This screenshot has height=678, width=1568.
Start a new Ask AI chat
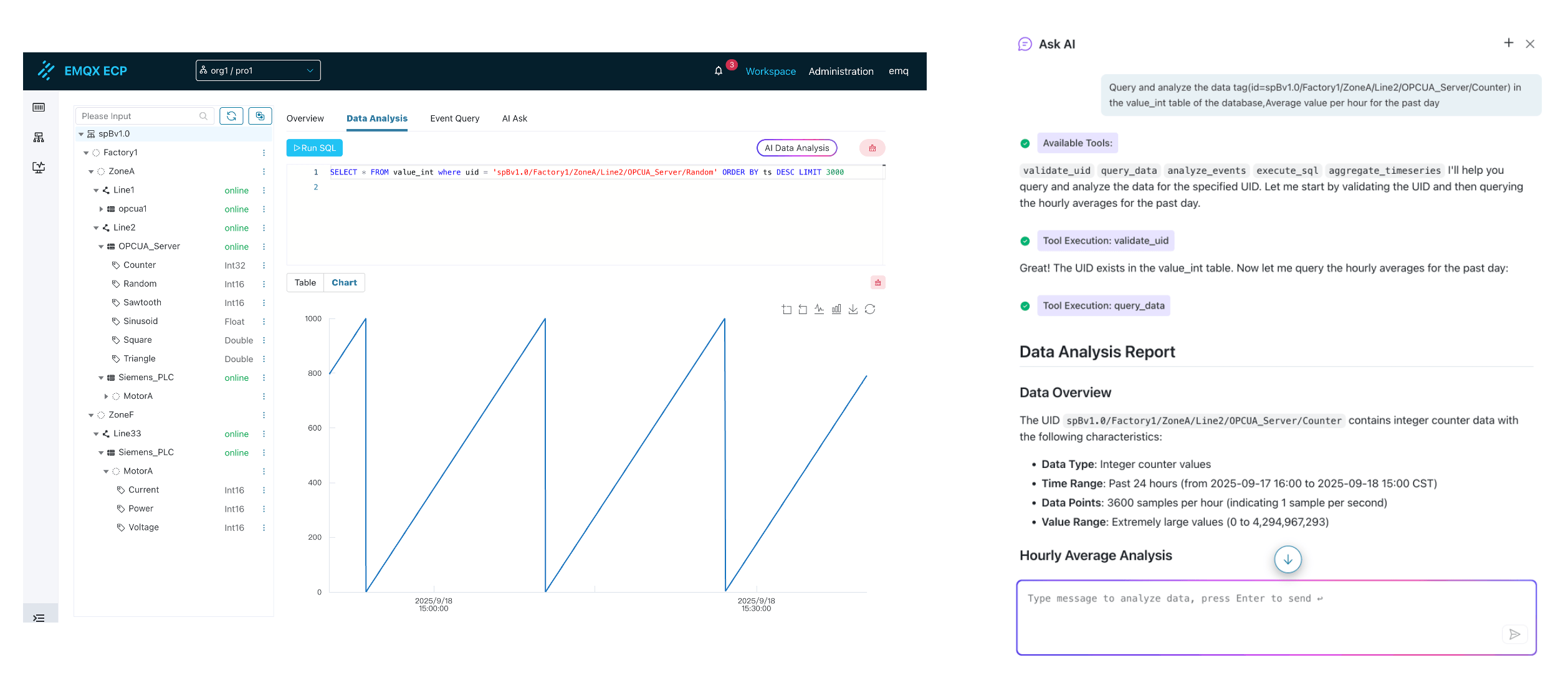point(1508,43)
